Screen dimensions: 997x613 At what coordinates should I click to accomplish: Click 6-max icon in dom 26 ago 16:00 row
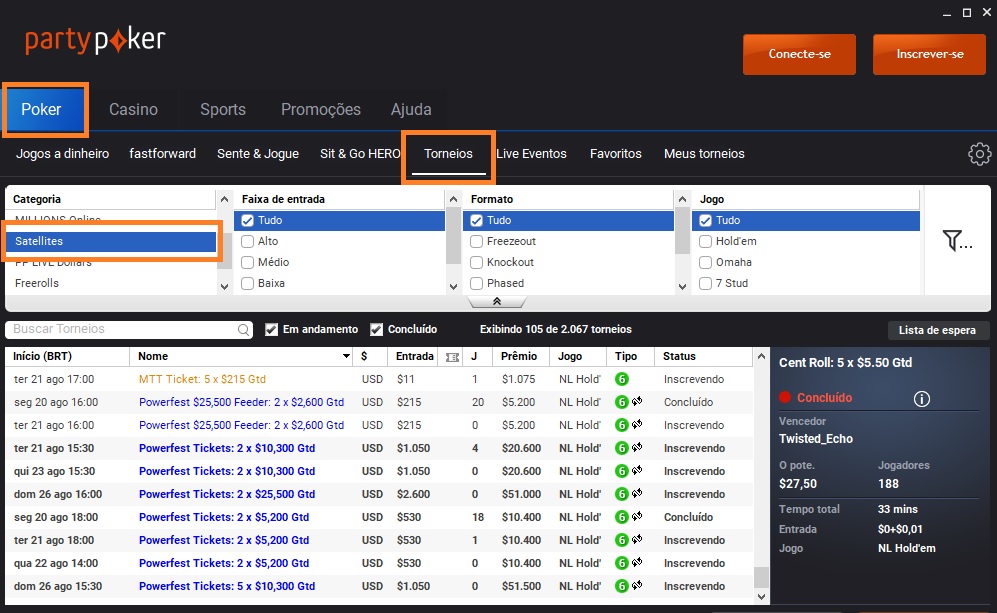click(x=622, y=494)
